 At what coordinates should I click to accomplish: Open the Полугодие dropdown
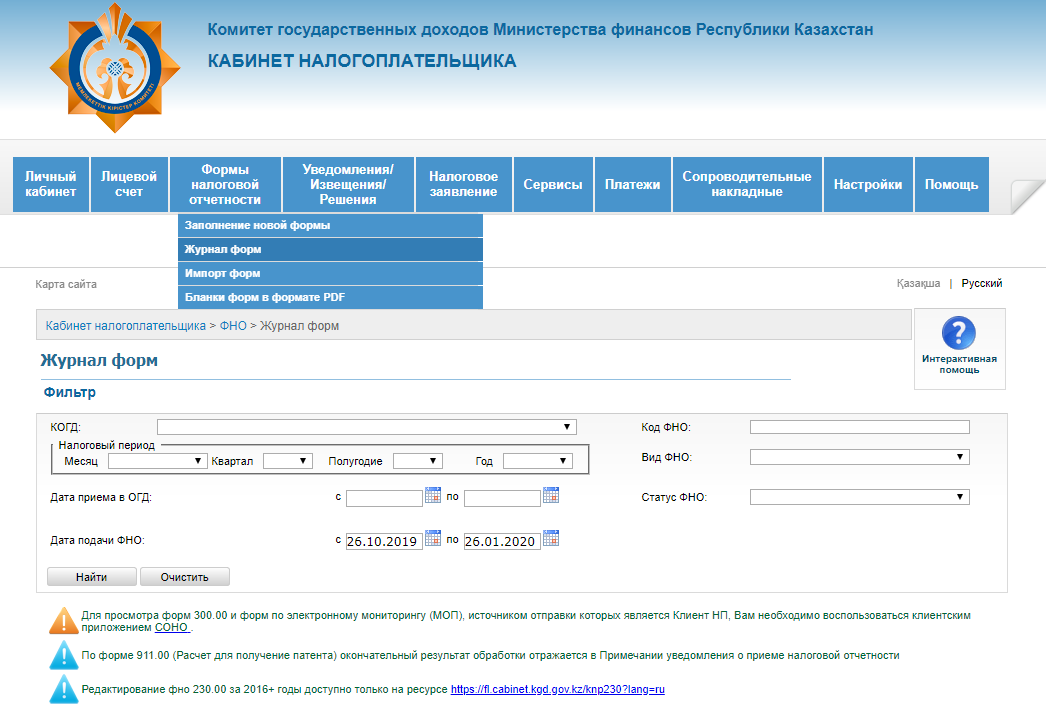[x=418, y=461]
